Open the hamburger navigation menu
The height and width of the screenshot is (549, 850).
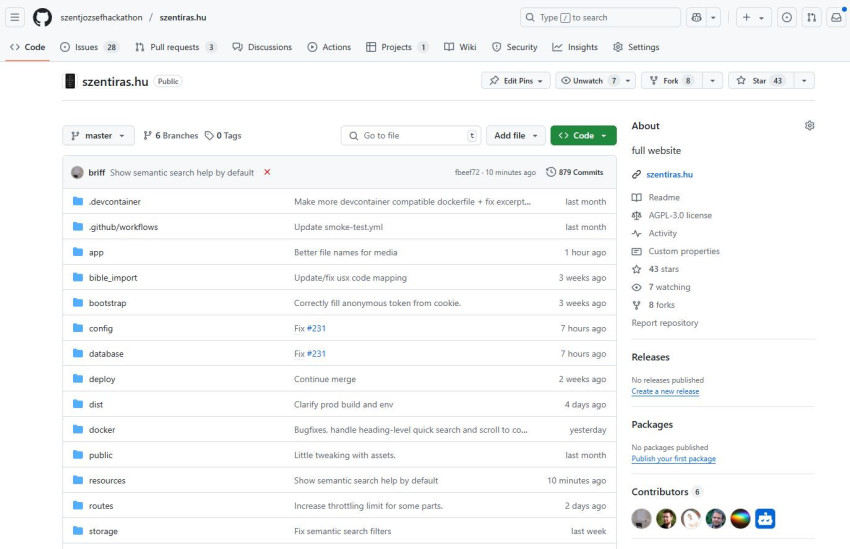pyautogui.click(x=16, y=17)
